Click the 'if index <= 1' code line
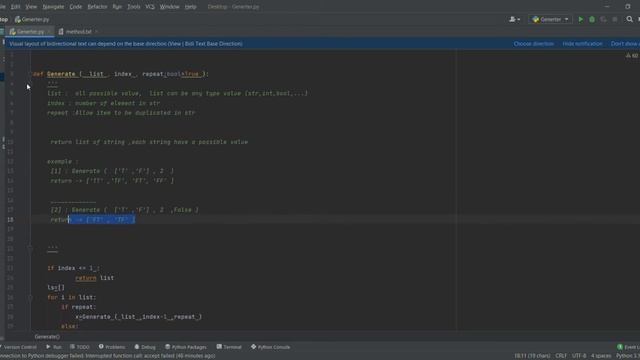Image resolution: width=640 pixels, height=360 pixels. (x=73, y=268)
